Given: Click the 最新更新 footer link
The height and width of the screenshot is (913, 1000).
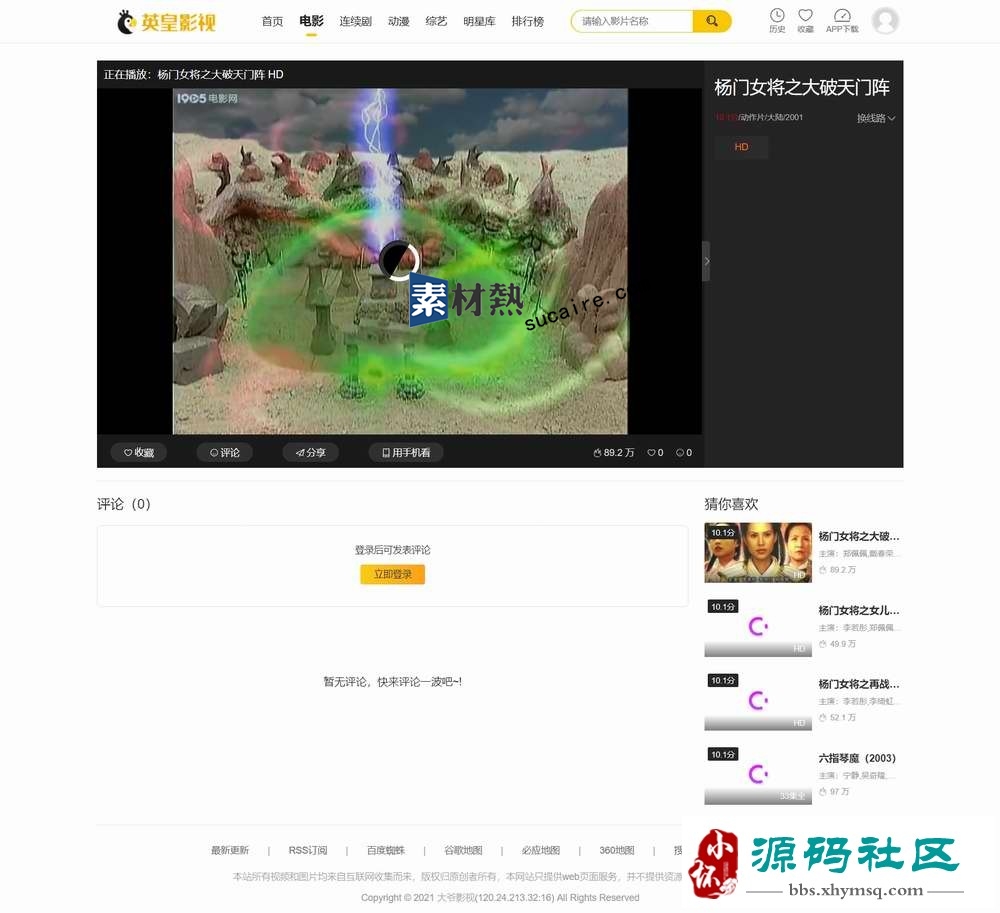Looking at the screenshot, I should pos(230,851).
